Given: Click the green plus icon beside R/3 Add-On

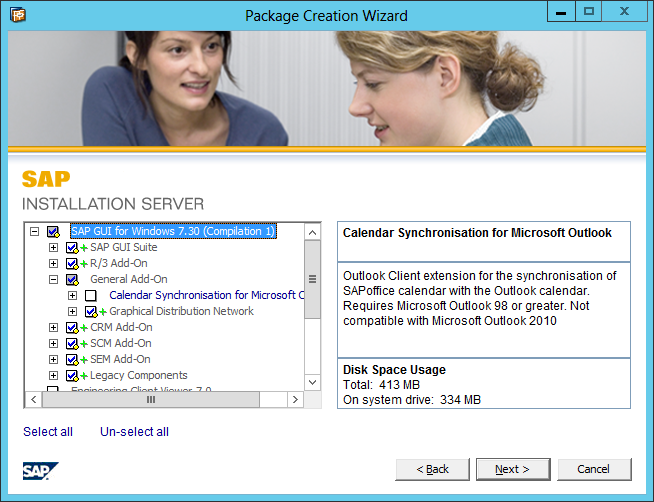Looking at the screenshot, I should (x=84, y=264).
